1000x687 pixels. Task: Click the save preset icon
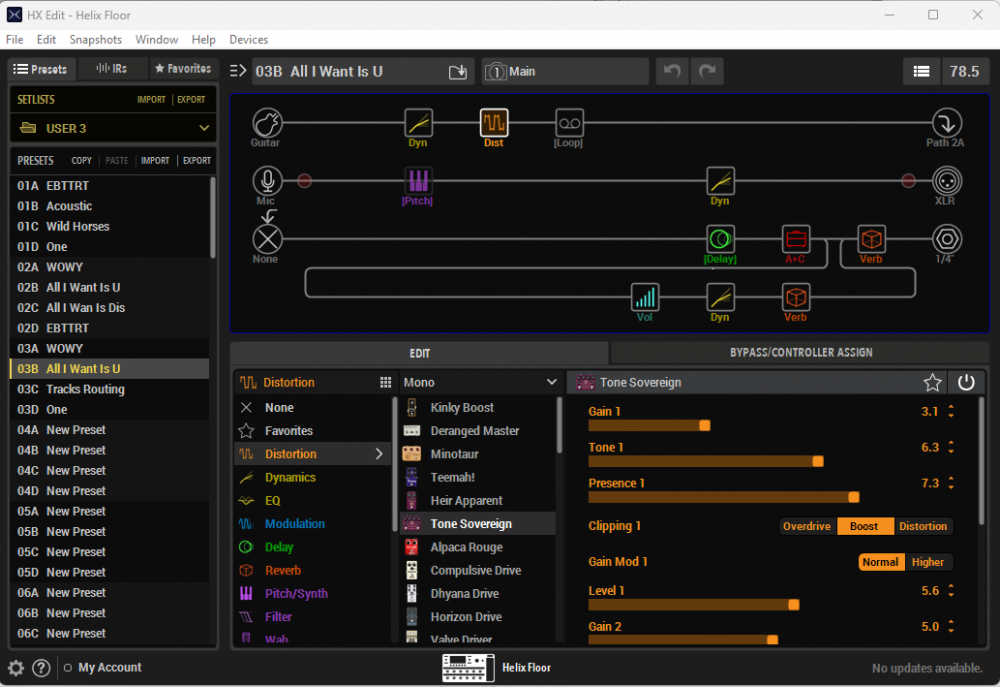click(x=458, y=72)
